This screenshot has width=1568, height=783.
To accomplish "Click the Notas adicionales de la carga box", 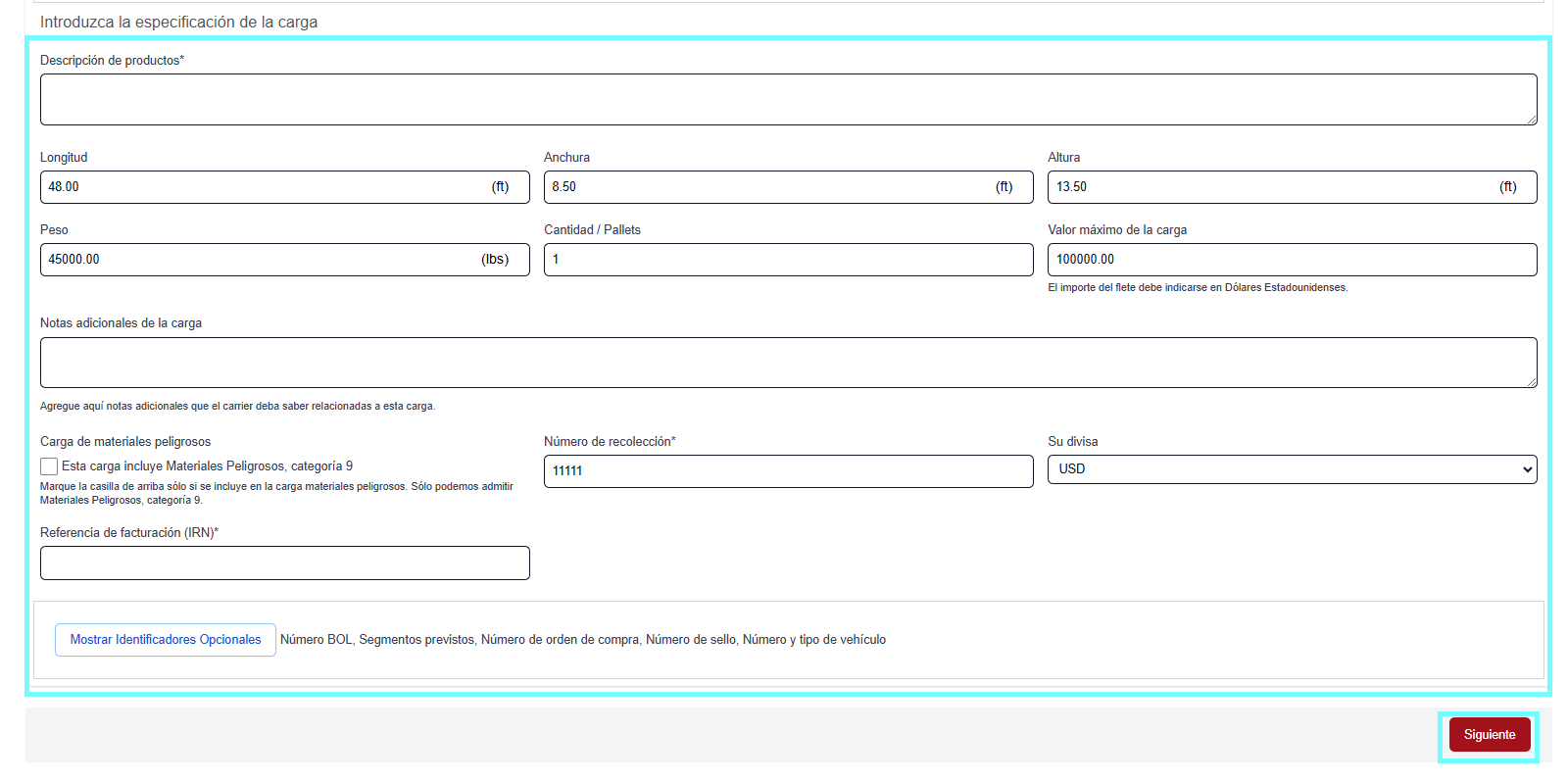I will [788, 363].
